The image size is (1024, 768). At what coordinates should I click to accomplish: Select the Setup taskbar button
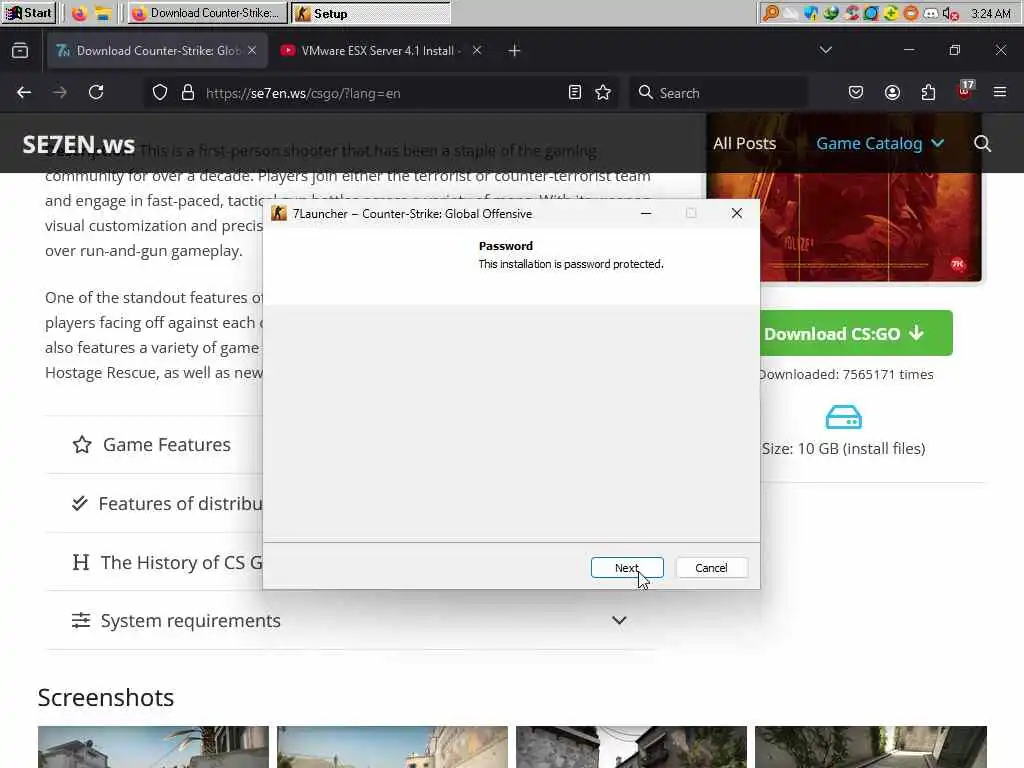[370, 13]
